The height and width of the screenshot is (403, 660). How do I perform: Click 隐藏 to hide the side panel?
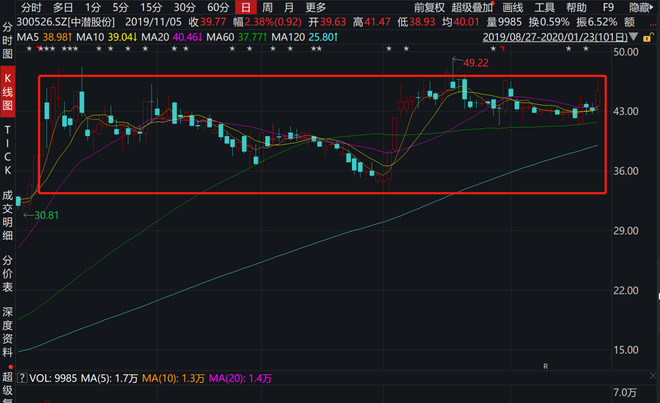(x=641, y=7)
